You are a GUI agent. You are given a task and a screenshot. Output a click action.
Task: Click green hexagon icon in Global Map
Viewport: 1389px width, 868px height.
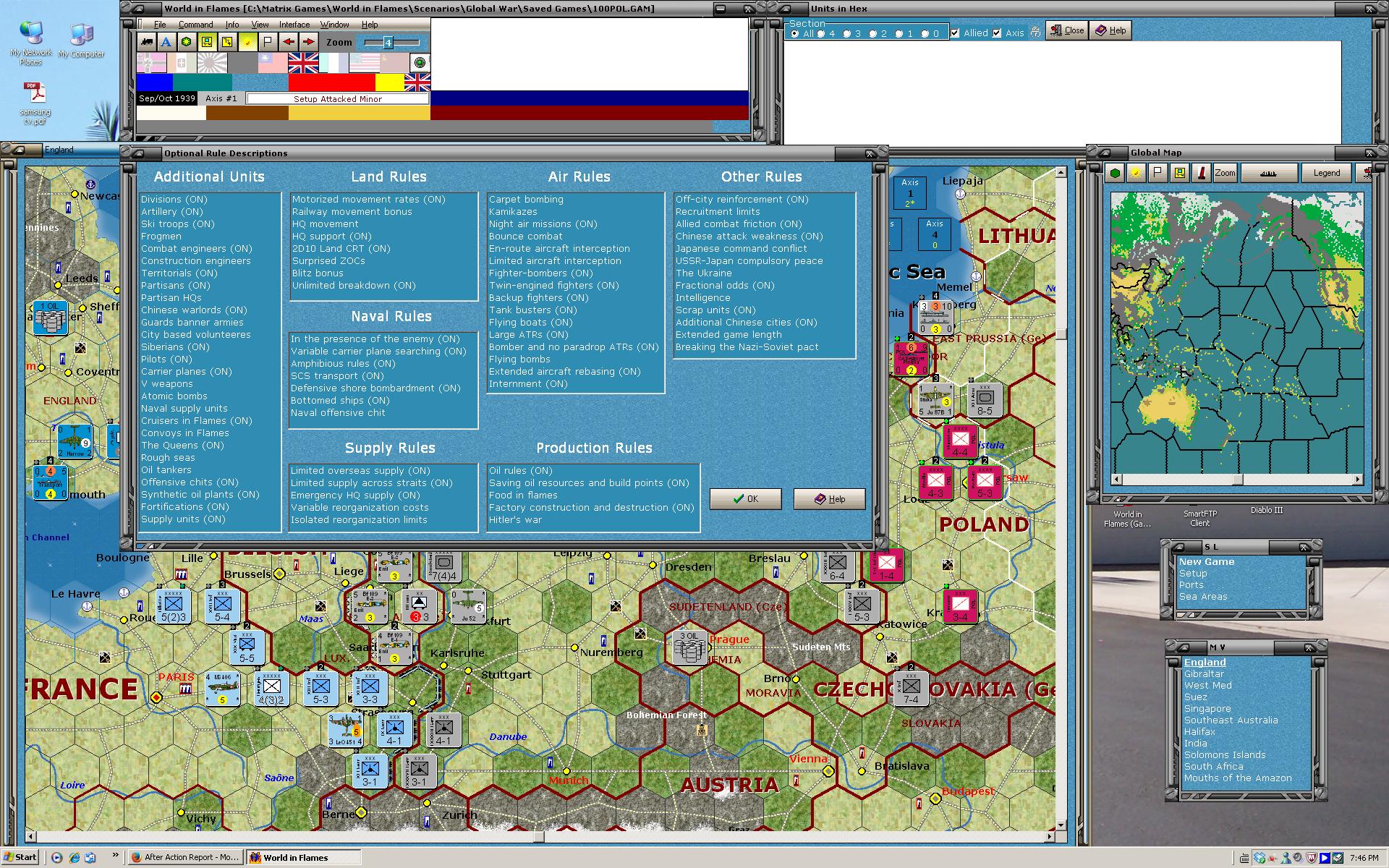pyautogui.click(x=1115, y=173)
